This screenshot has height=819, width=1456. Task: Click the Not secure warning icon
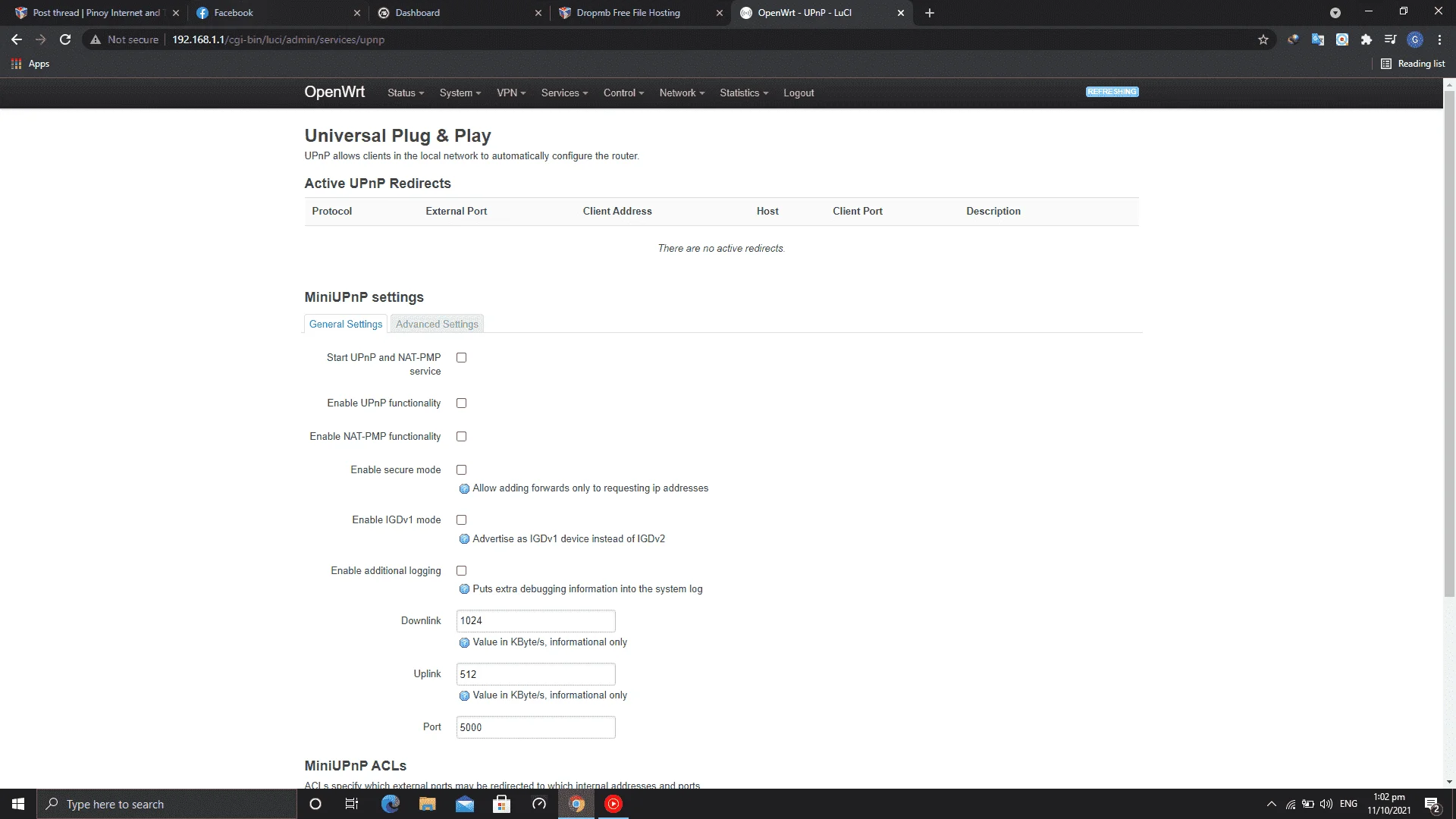pos(96,39)
